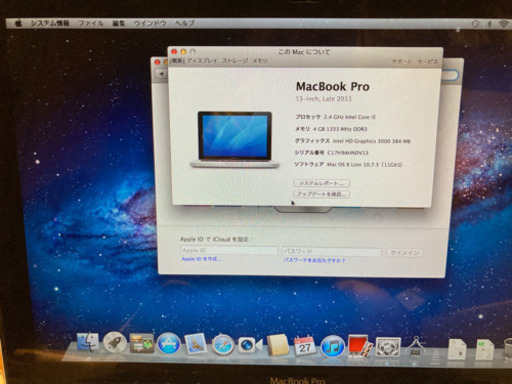Select the 概要 tab
Image resolution: width=512 pixels, height=384 pixels.
(x=177, y=61)
